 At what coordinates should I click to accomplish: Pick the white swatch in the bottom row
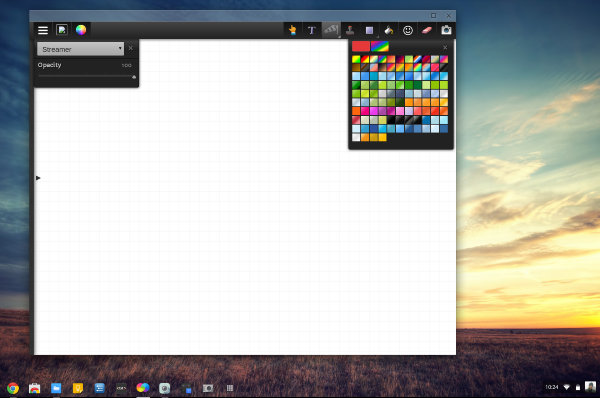356,137
